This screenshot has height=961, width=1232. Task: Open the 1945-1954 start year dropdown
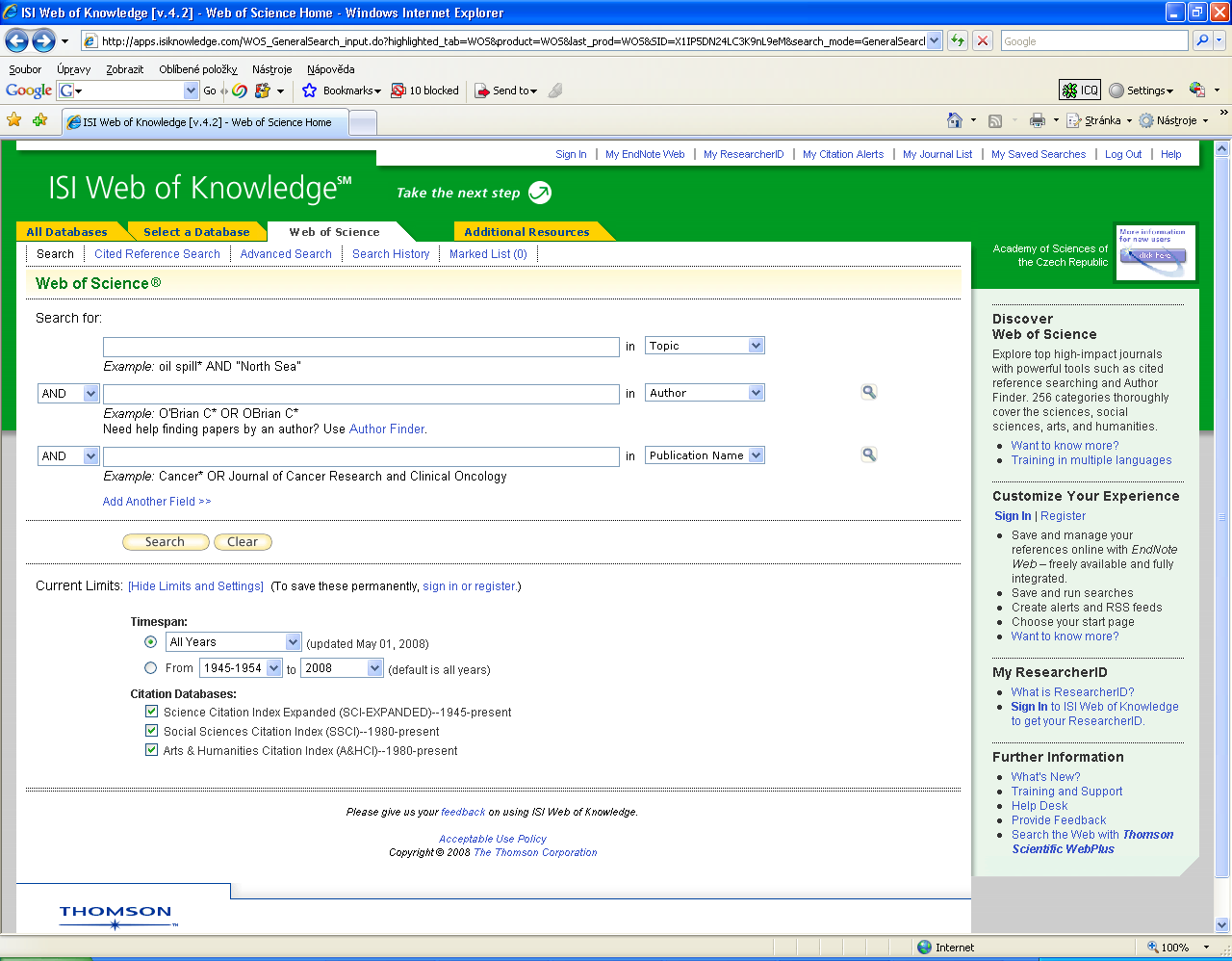click(241, 668)
